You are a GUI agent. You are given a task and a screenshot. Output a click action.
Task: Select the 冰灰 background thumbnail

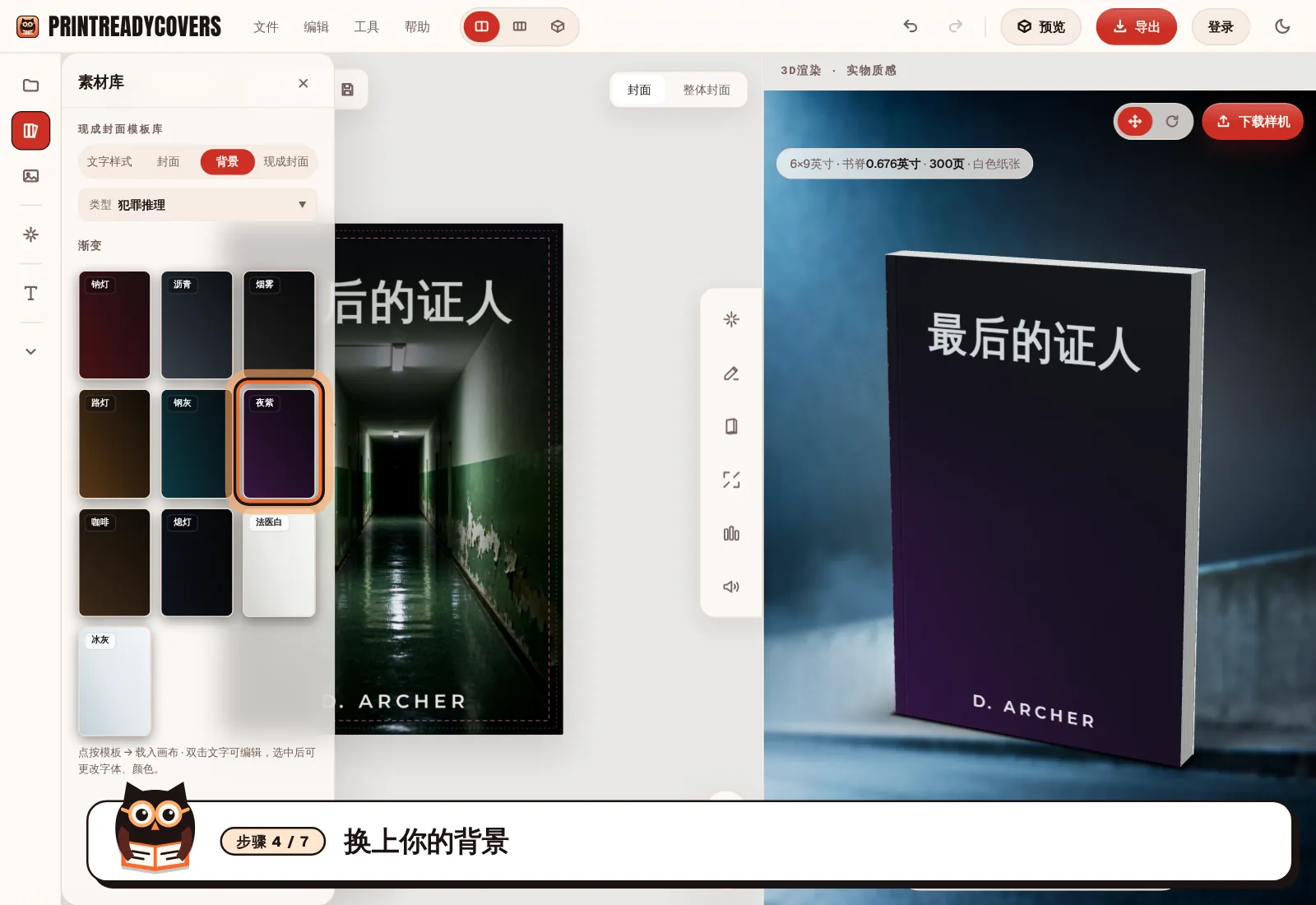114,681
